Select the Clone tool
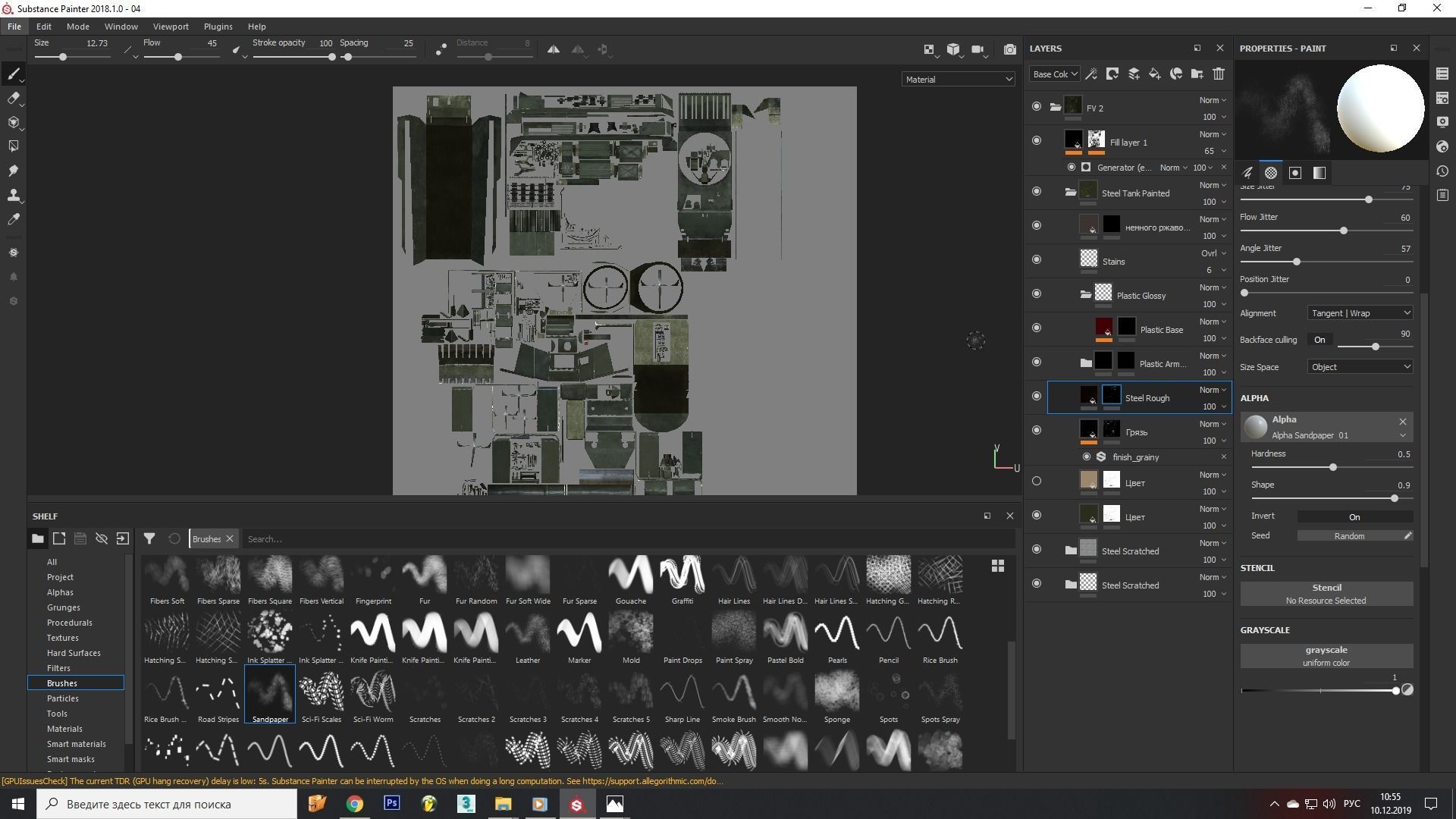Image resolution: width=1456 pixels, height=819 pixels. tap(13, 195)
